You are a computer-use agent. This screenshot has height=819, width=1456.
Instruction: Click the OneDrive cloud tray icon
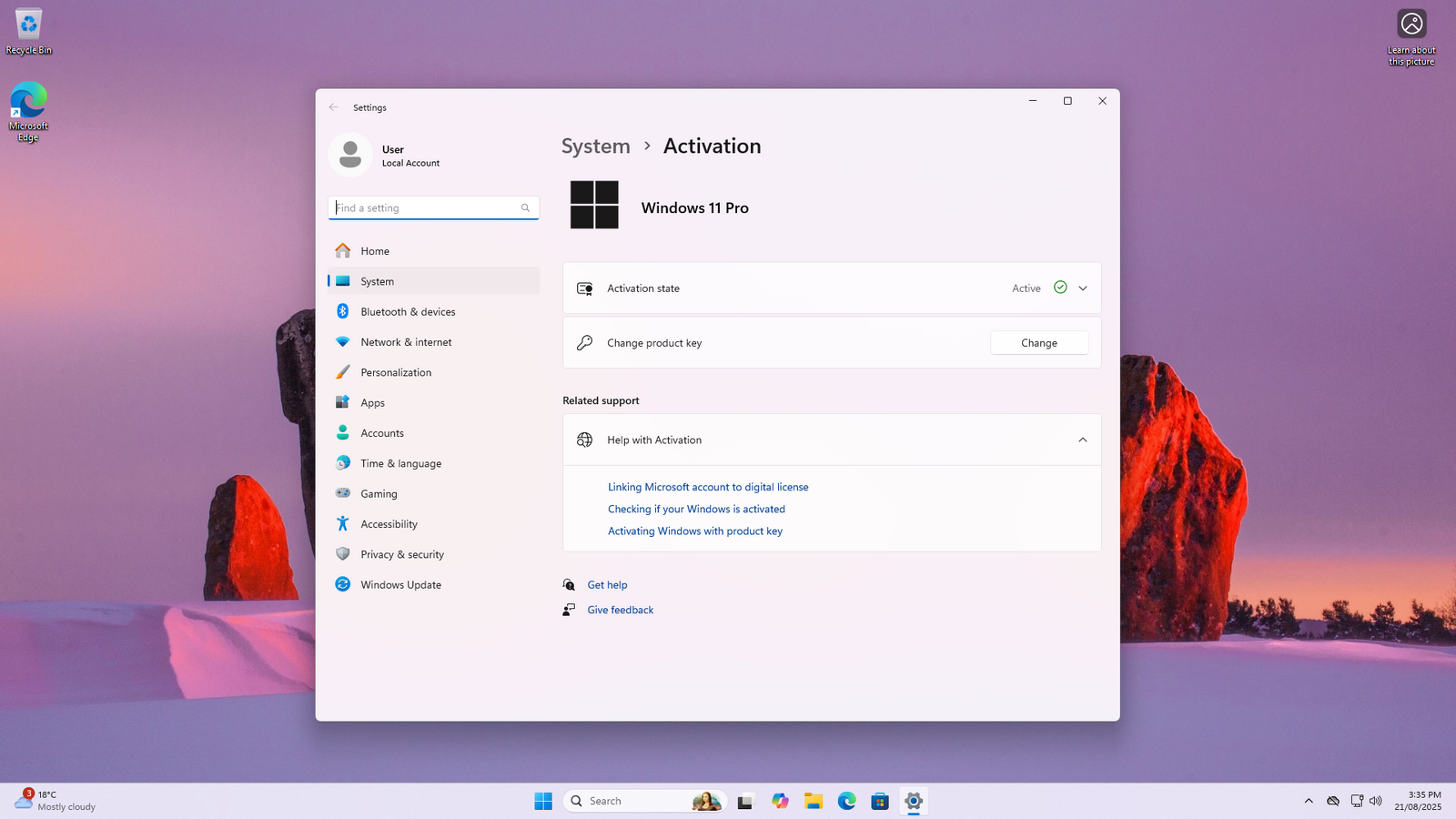point(1333,801)
